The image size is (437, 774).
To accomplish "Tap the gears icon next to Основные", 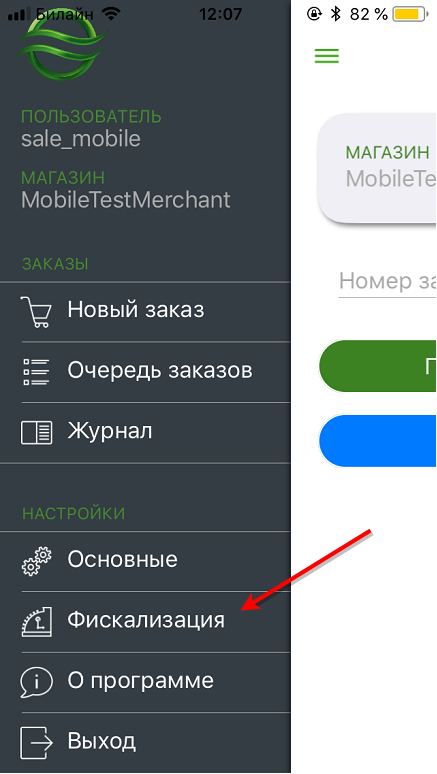I will [37, 561].
